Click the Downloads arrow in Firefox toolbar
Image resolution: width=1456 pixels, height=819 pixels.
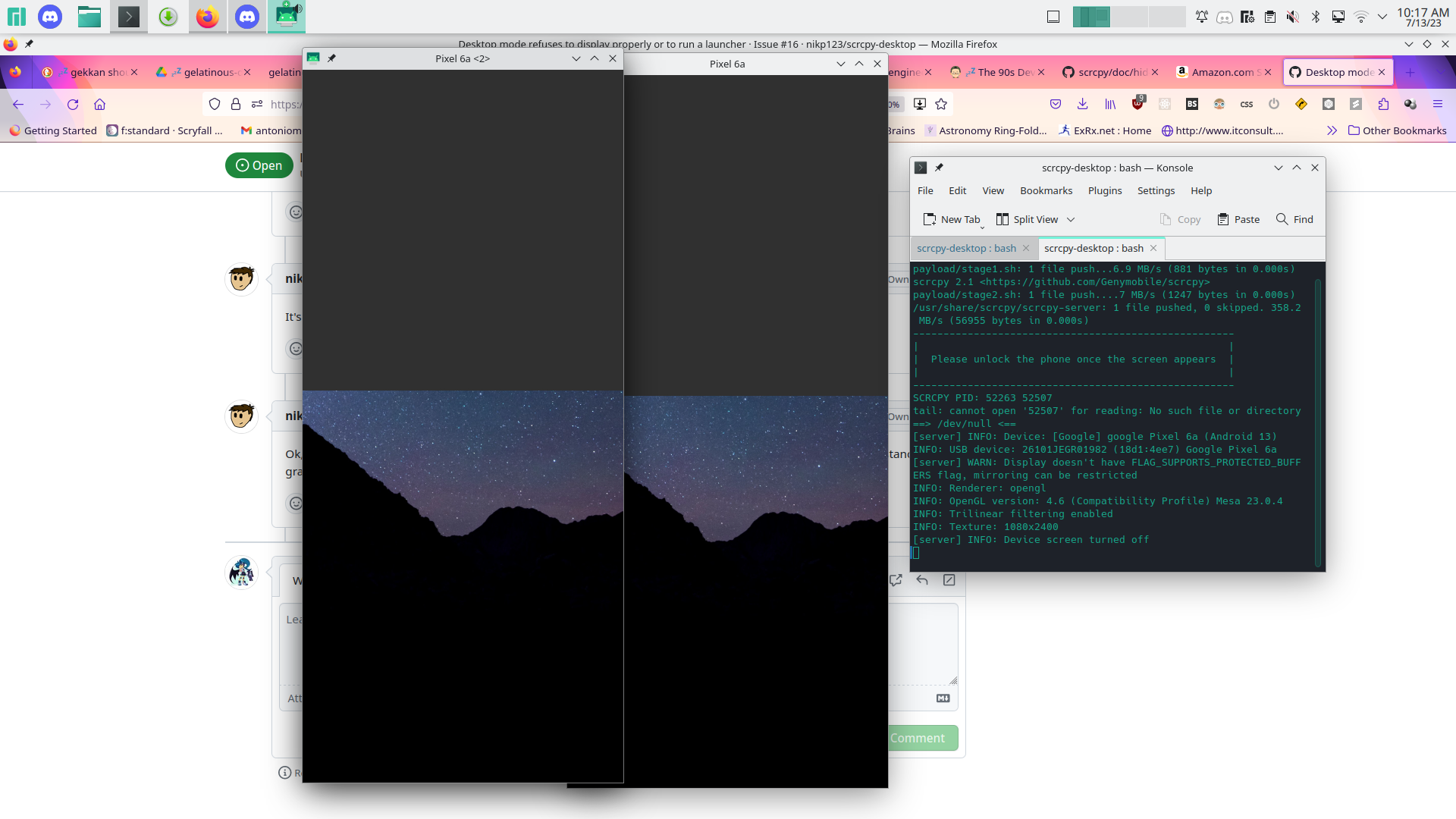1083,104
